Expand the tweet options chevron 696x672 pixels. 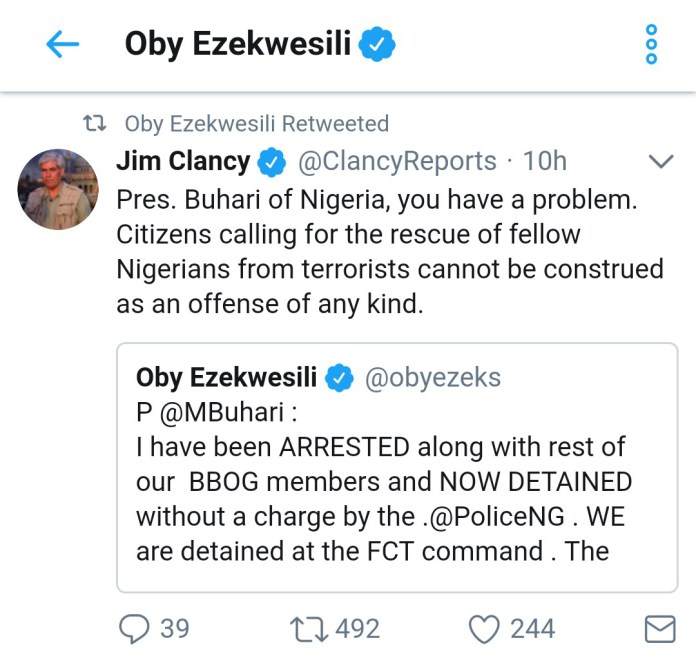coord(661,161)
